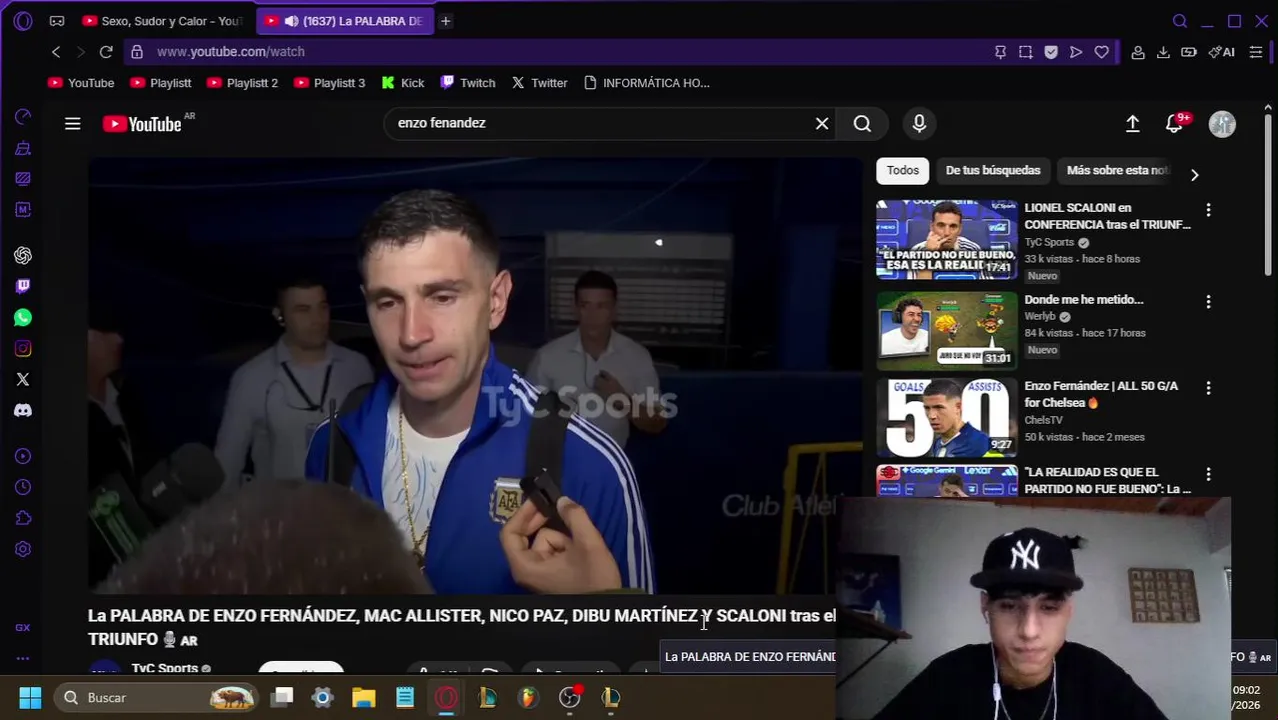Click the TyC Sports channel name under video
Viewport: 1278px width, 720px height.
(165, 667)
